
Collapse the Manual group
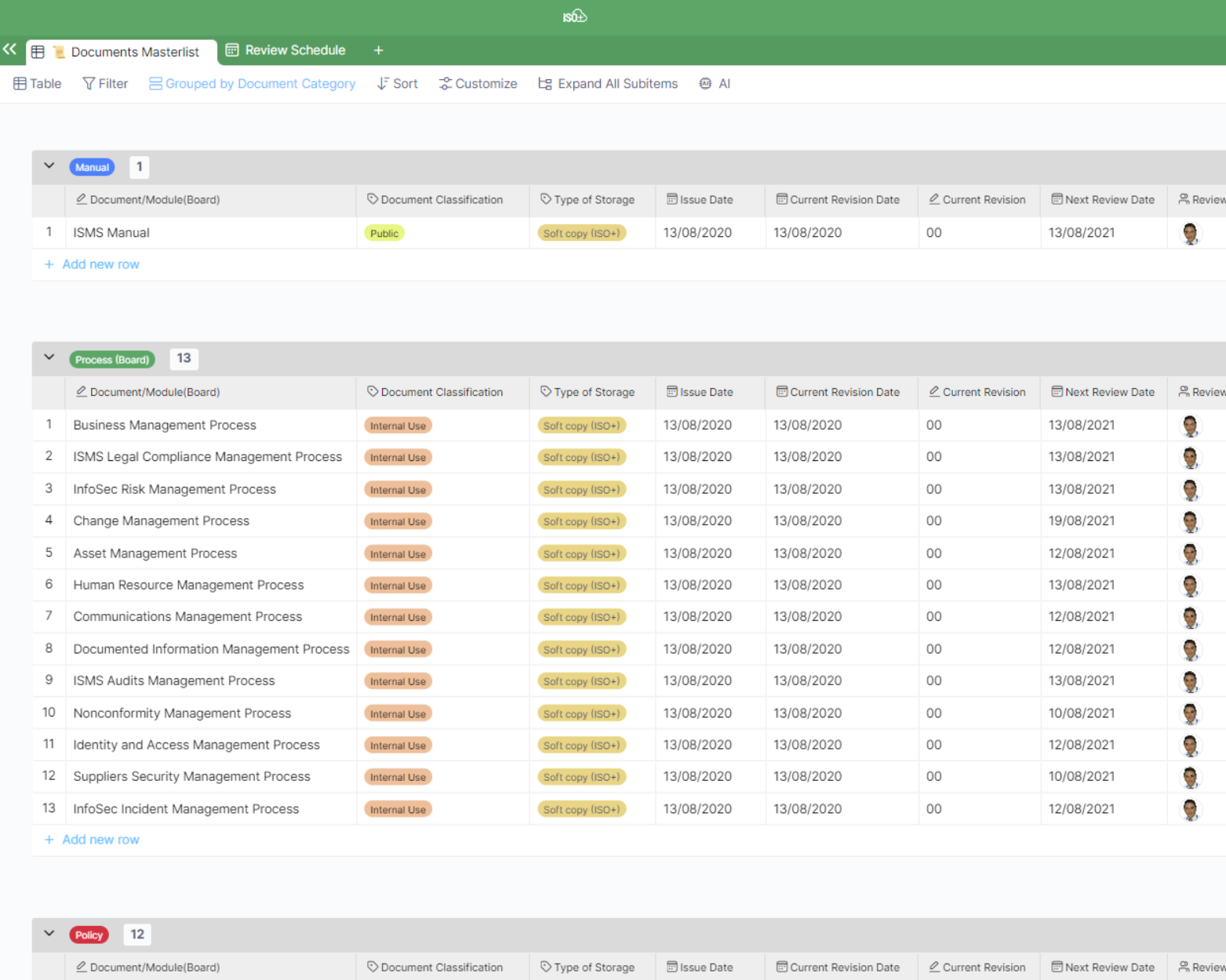pyautogui.click(x=49, y=166)
